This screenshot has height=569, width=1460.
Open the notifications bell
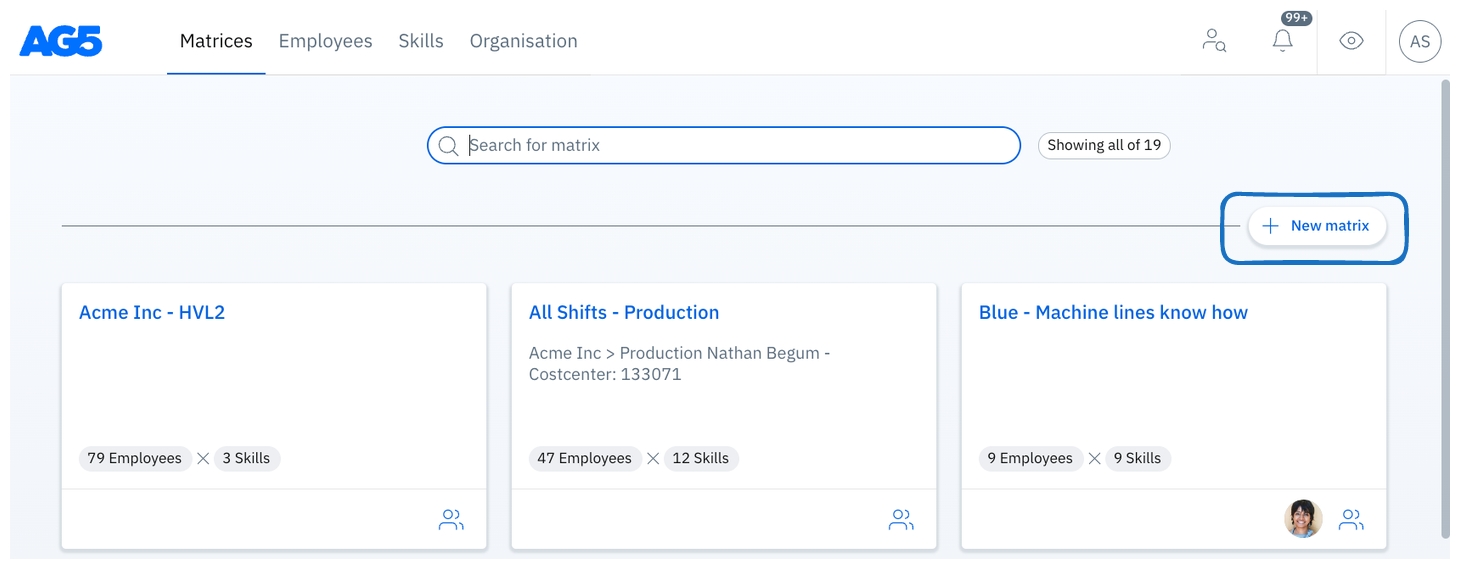click(1282, 41)
